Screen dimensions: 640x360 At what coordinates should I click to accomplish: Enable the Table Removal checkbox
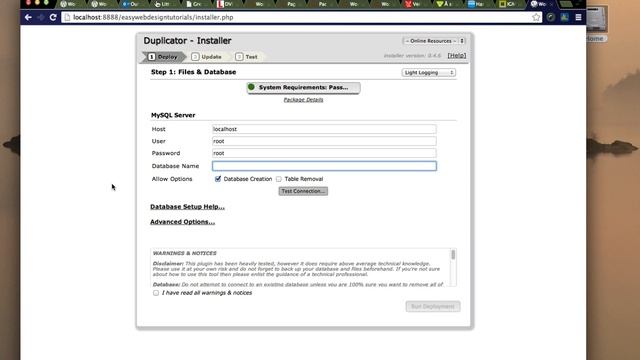pos(279,179)
